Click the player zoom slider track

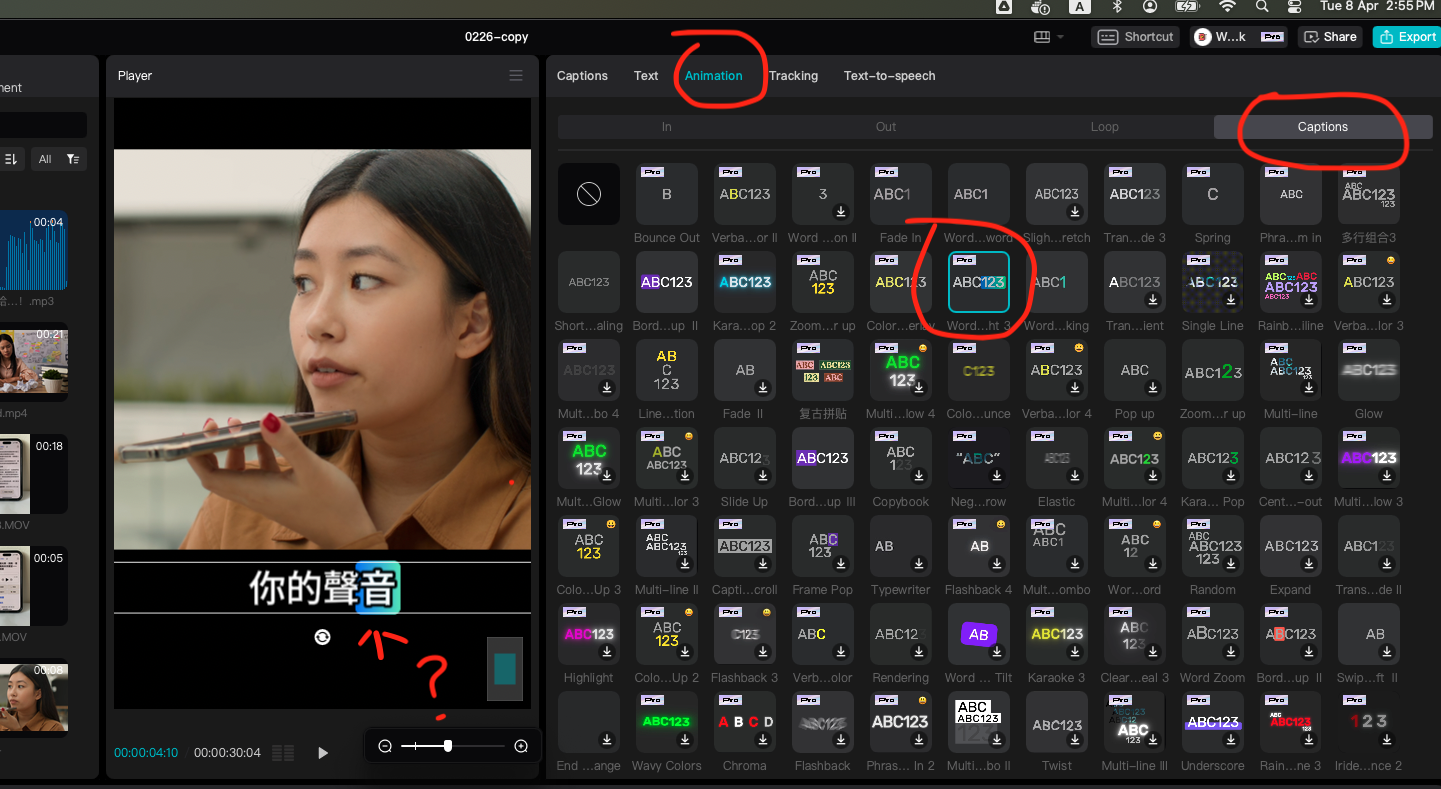(x=453, y=746)
